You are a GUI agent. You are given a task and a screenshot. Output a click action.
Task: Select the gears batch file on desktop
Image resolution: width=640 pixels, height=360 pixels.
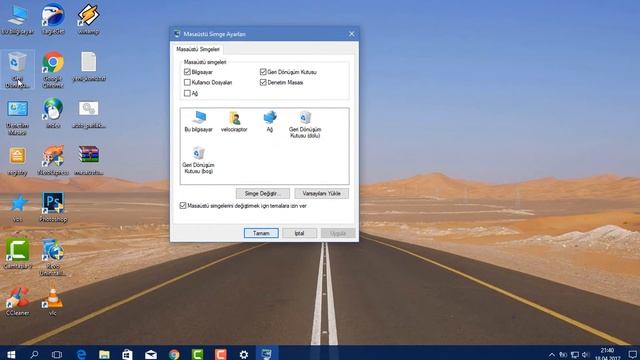[89, 114]
